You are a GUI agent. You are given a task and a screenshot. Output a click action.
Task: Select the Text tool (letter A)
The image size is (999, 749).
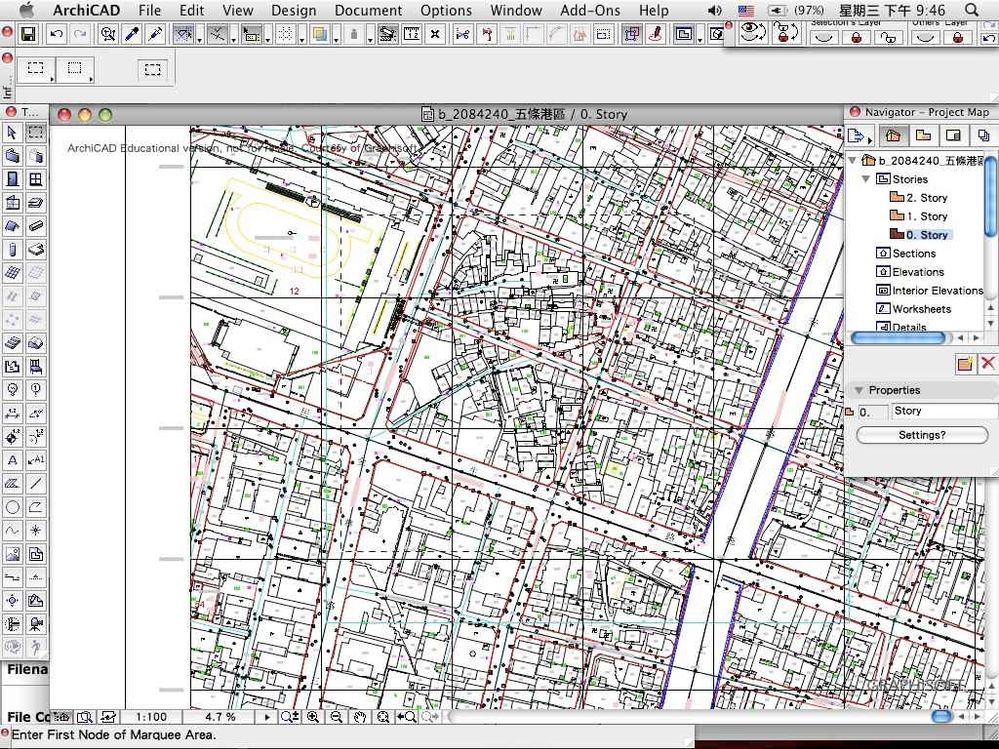coord(12,460)
